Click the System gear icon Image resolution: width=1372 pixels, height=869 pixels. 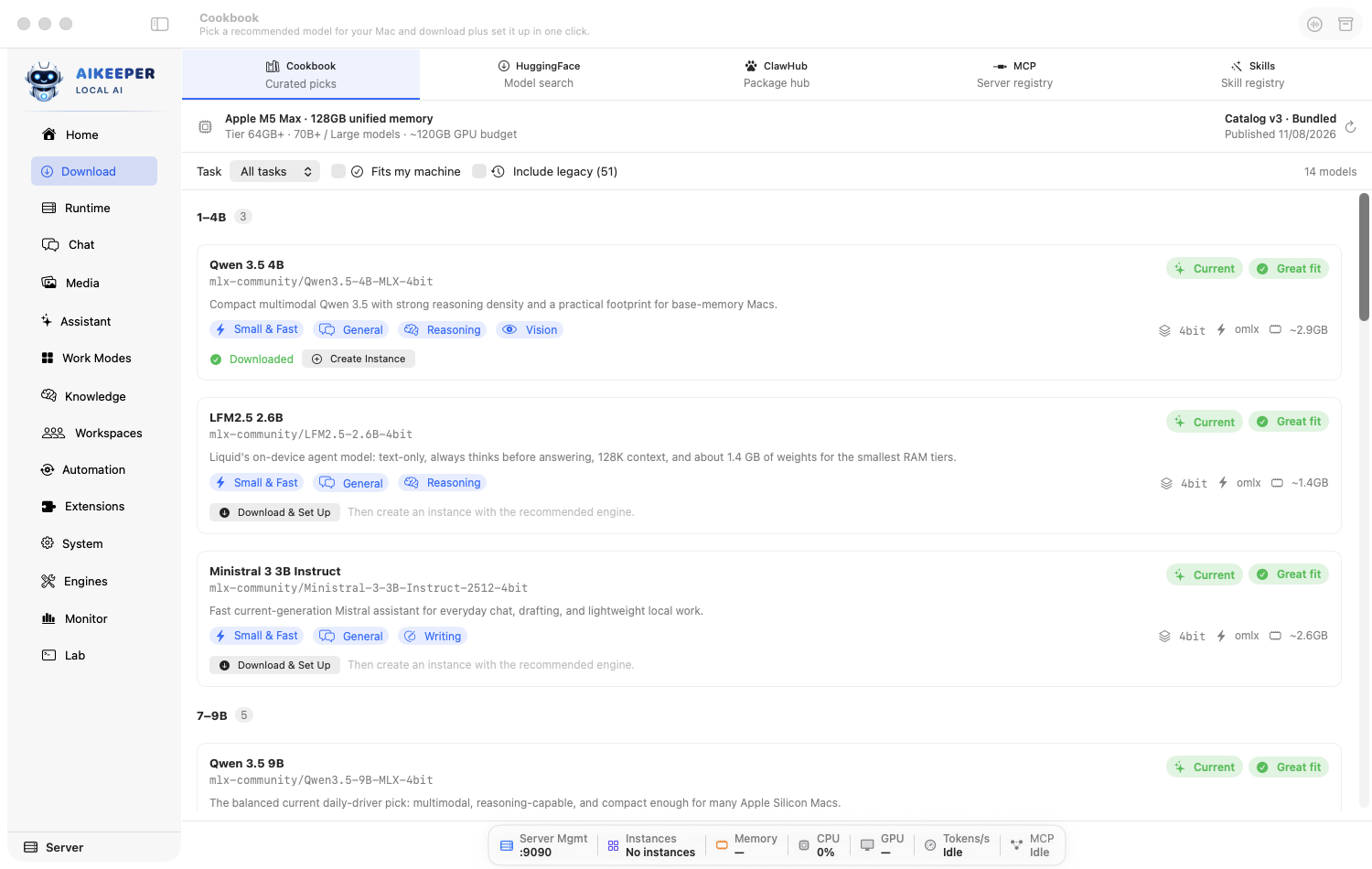click(x=48, y=543)
